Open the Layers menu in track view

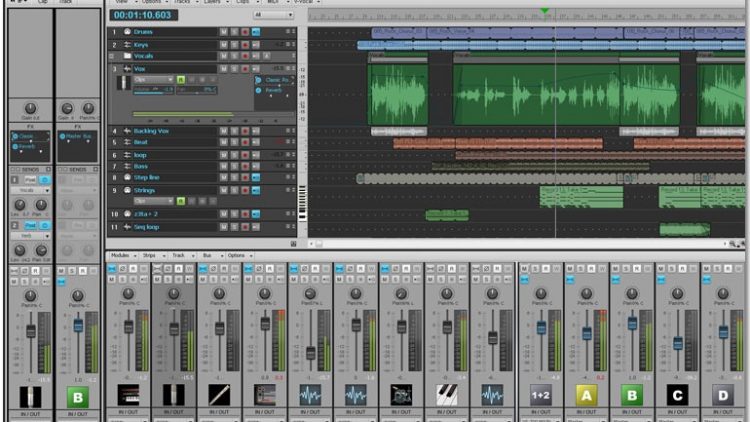215,2
